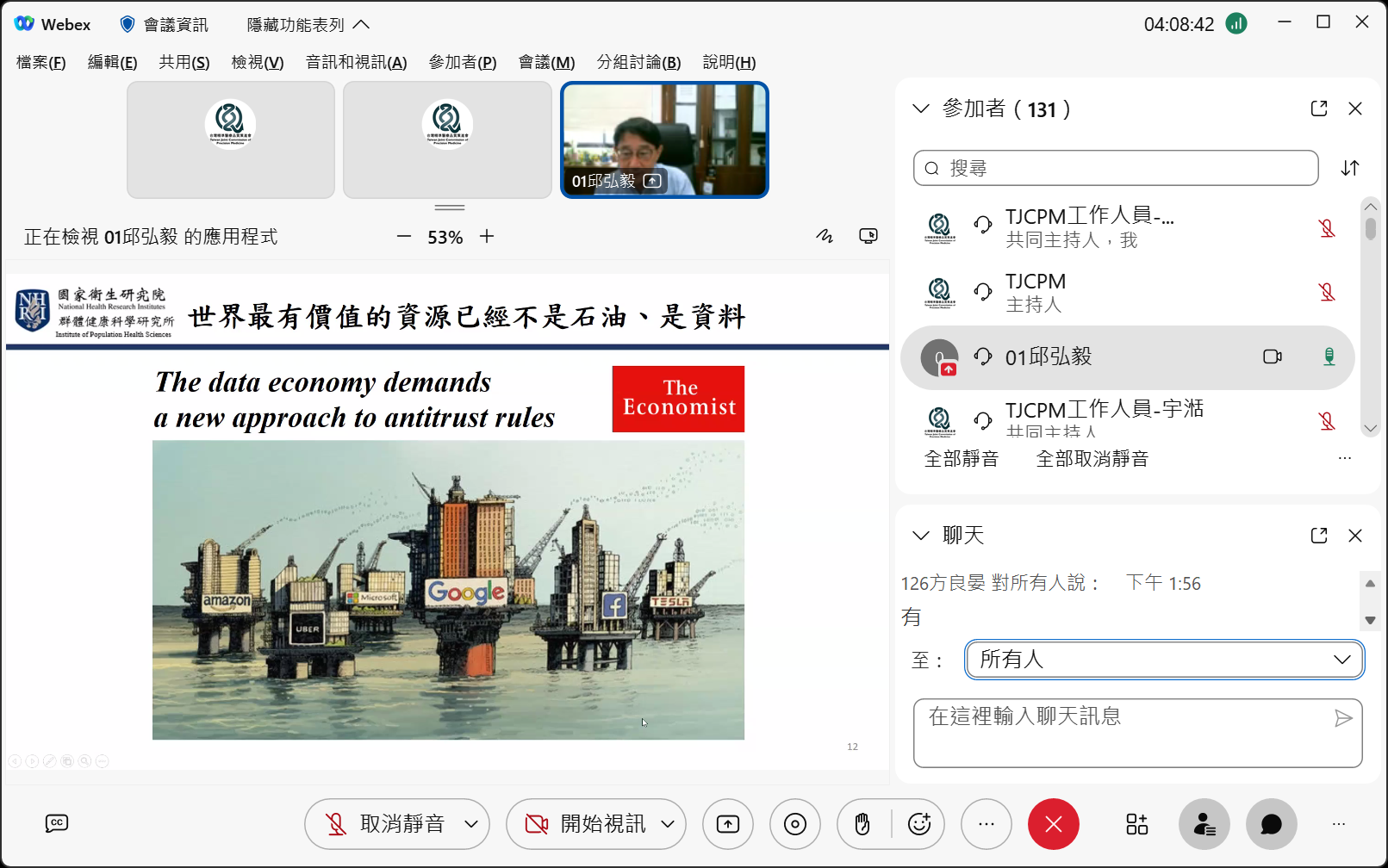
Task: Pop out the 參加者 panel
Action: coord(1319,108)
